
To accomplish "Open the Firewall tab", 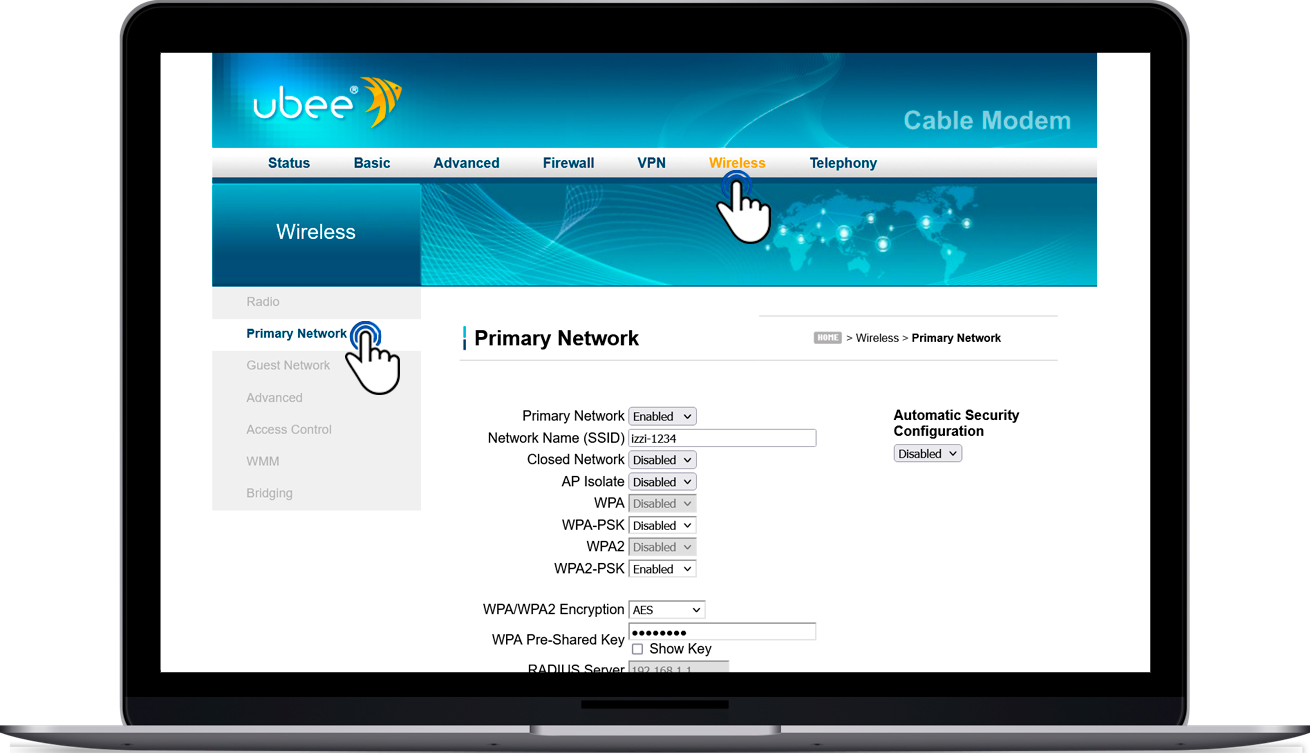I will coord(568,163).
